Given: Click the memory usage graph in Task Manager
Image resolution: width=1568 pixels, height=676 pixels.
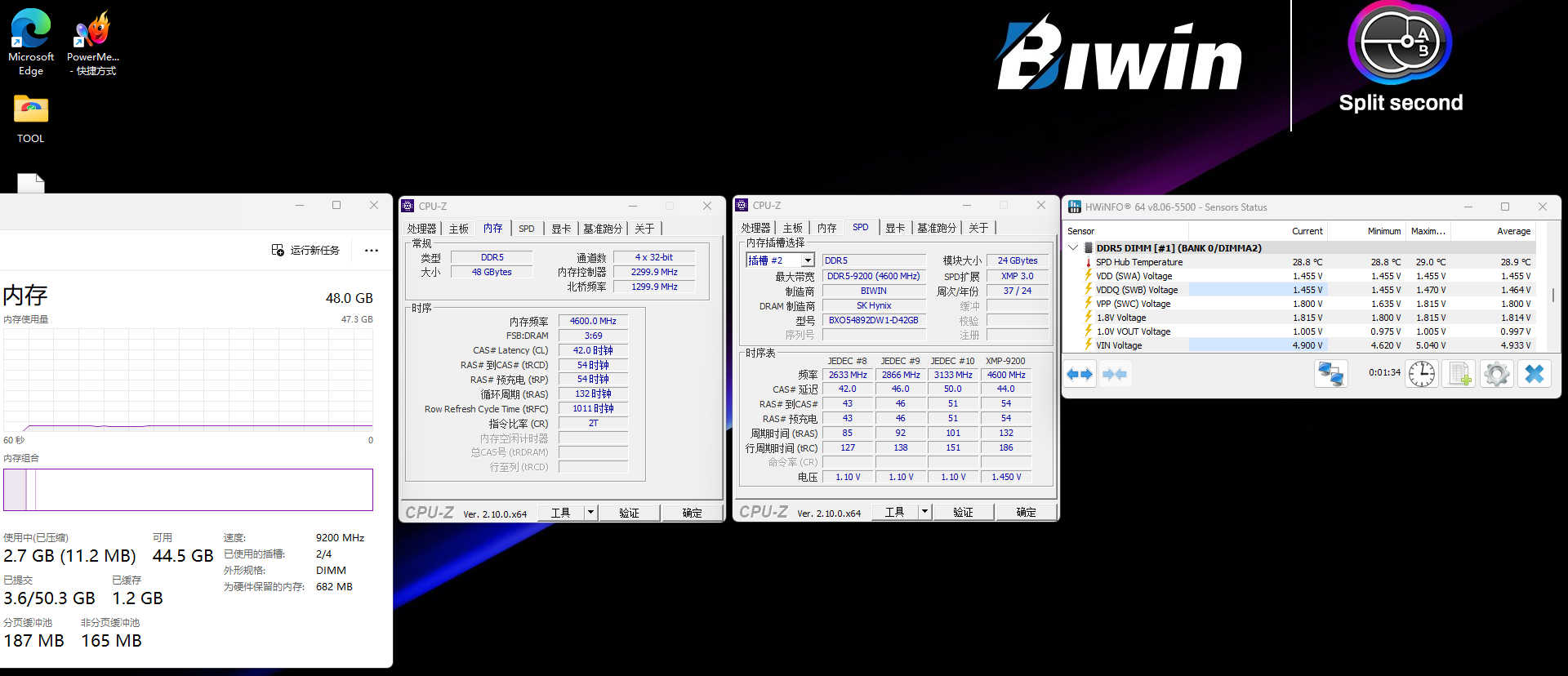Looking at the screenshot, I should coord(188,379).
